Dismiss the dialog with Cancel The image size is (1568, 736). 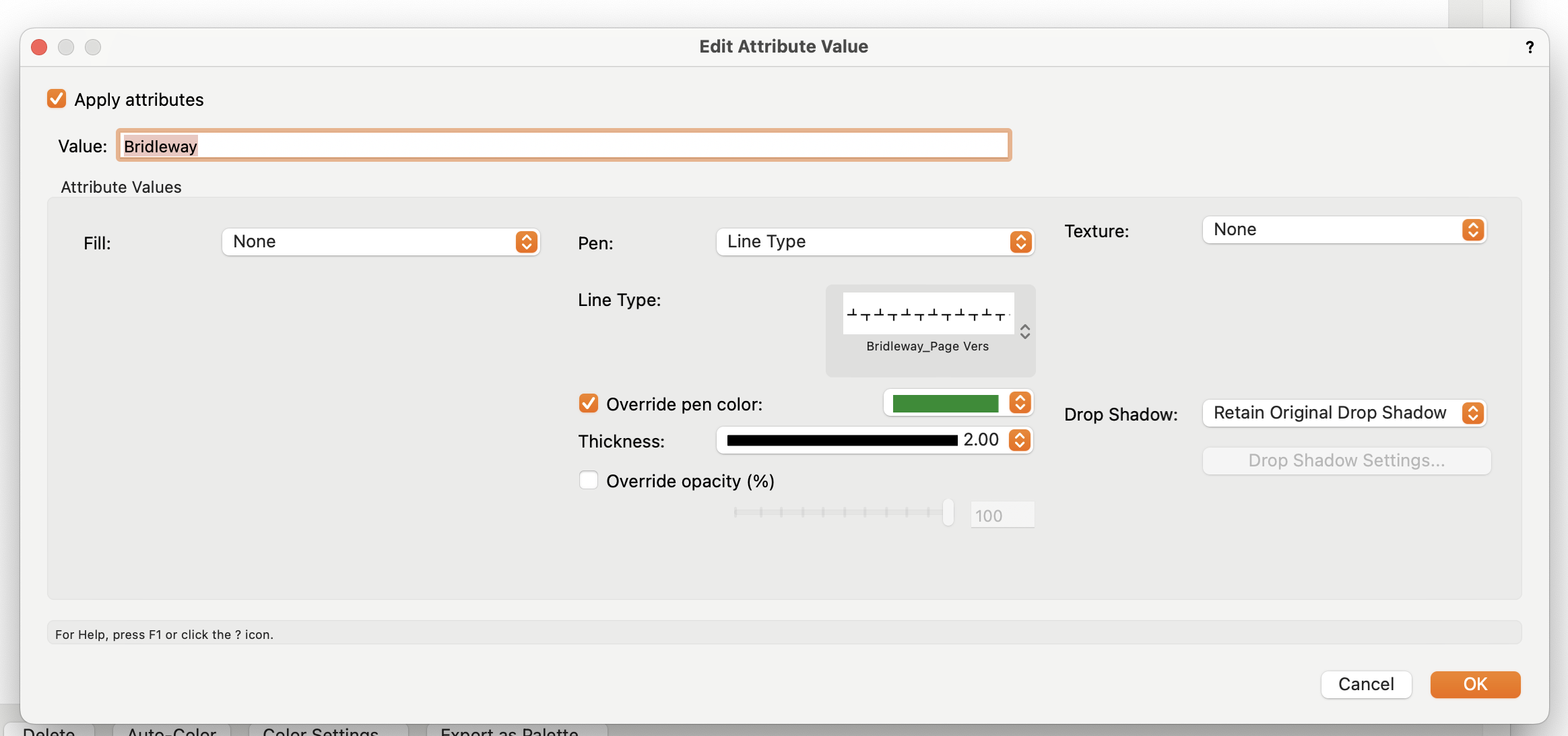1366,684
